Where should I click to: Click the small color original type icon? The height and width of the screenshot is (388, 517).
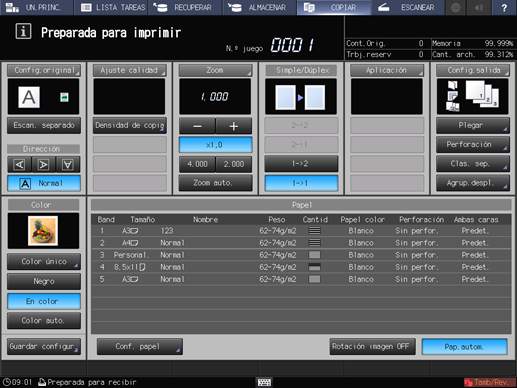(64, 97)
